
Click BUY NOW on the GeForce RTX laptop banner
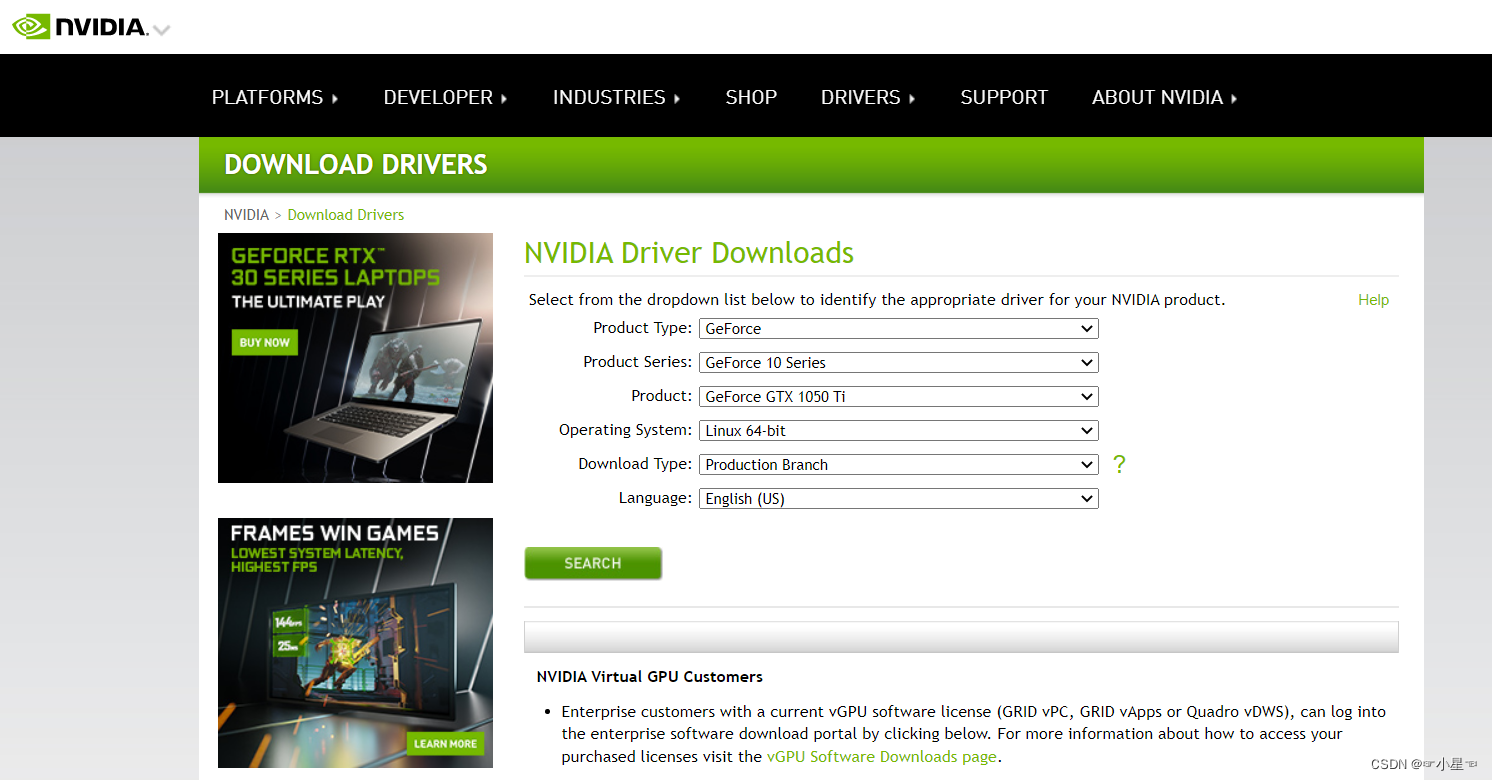coord(264,342)
